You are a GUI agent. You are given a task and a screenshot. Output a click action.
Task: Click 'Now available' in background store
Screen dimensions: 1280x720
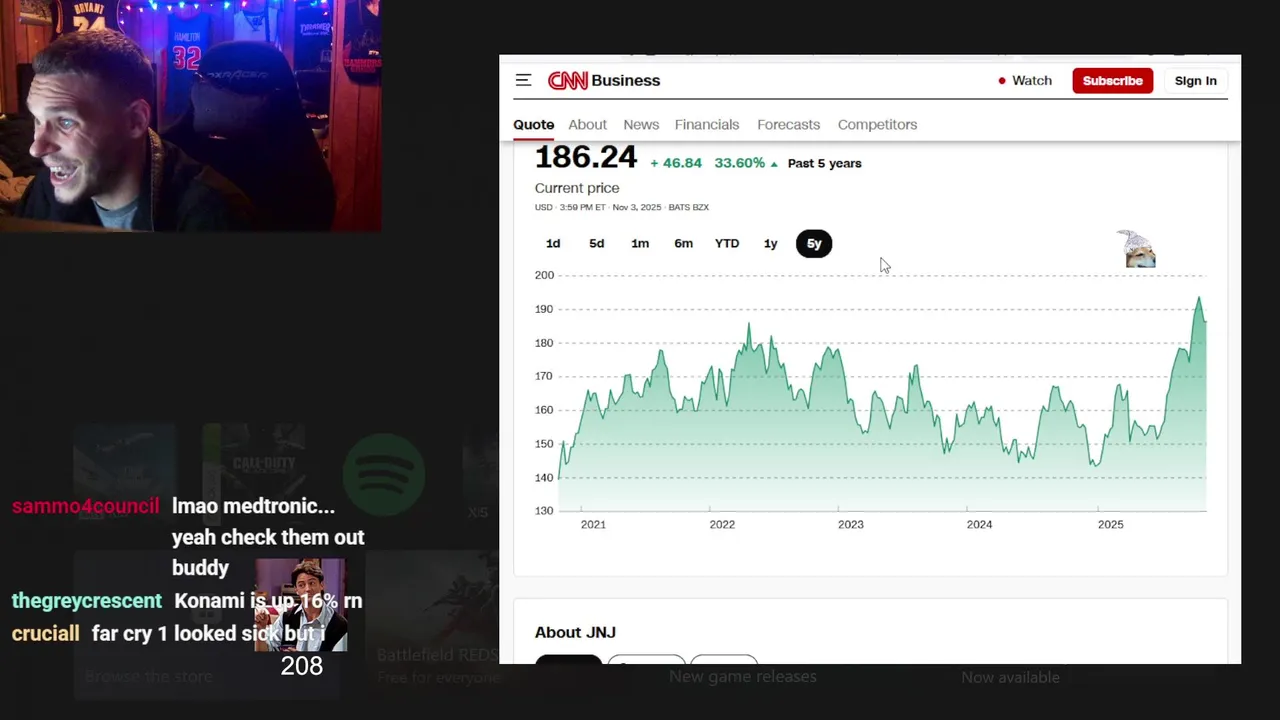point(1010,678)
